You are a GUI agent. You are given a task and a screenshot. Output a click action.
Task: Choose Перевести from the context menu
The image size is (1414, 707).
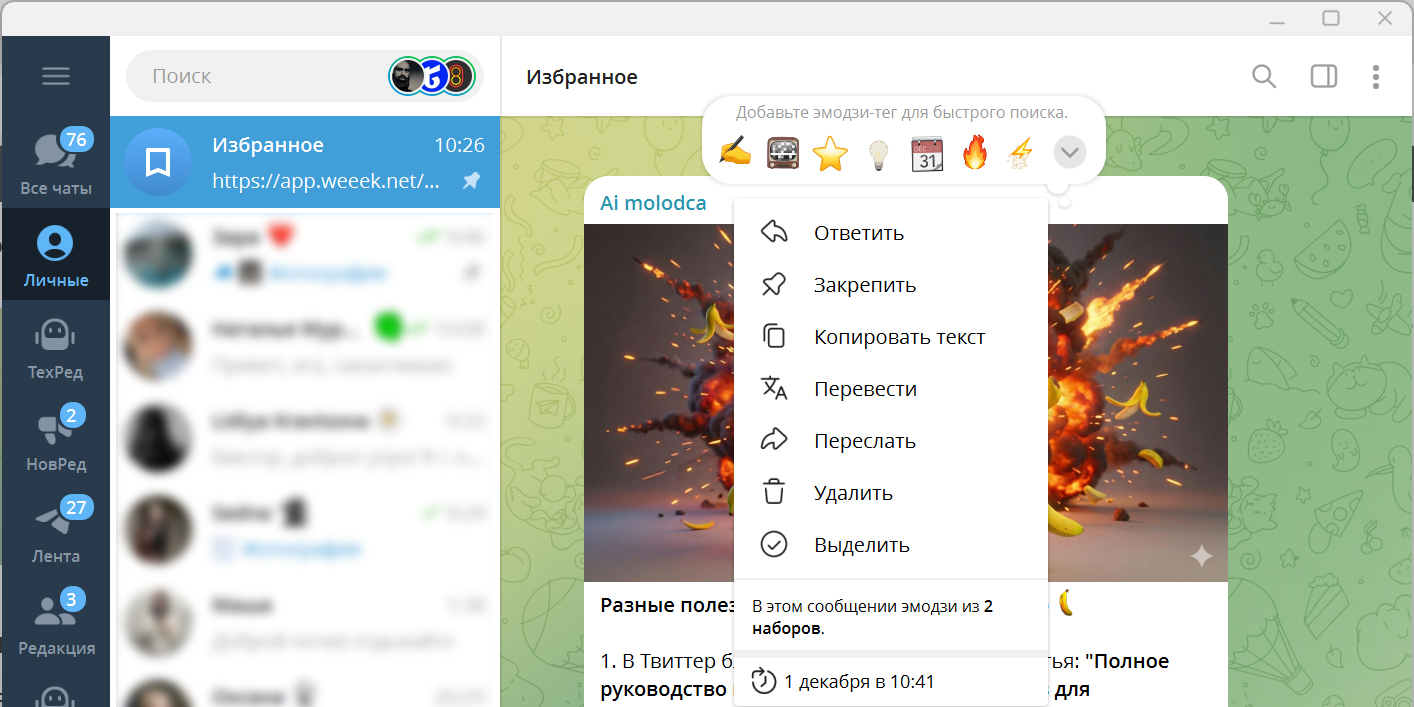point(864,388)
